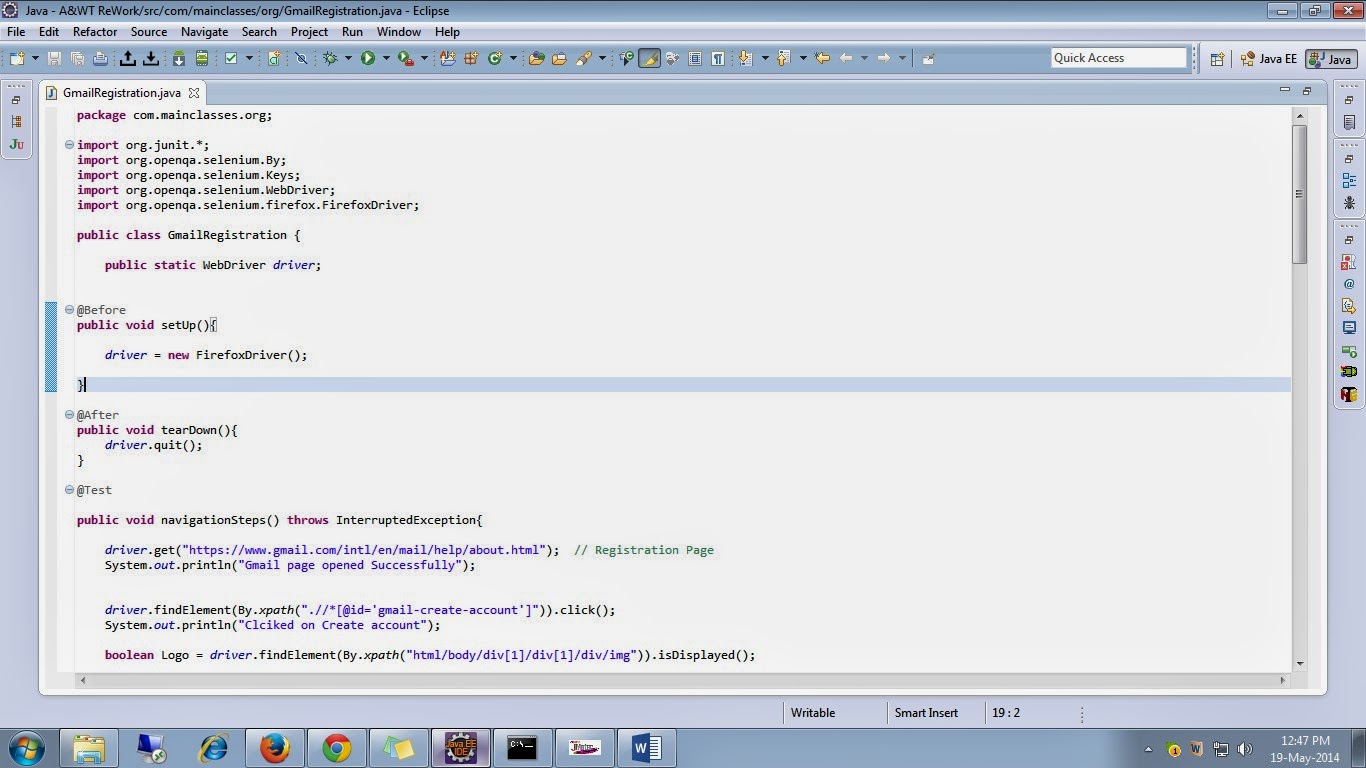This screenshot has width=1366, height=768.
Task: Open the Problems view in right sidebar
Action: 1349,262
